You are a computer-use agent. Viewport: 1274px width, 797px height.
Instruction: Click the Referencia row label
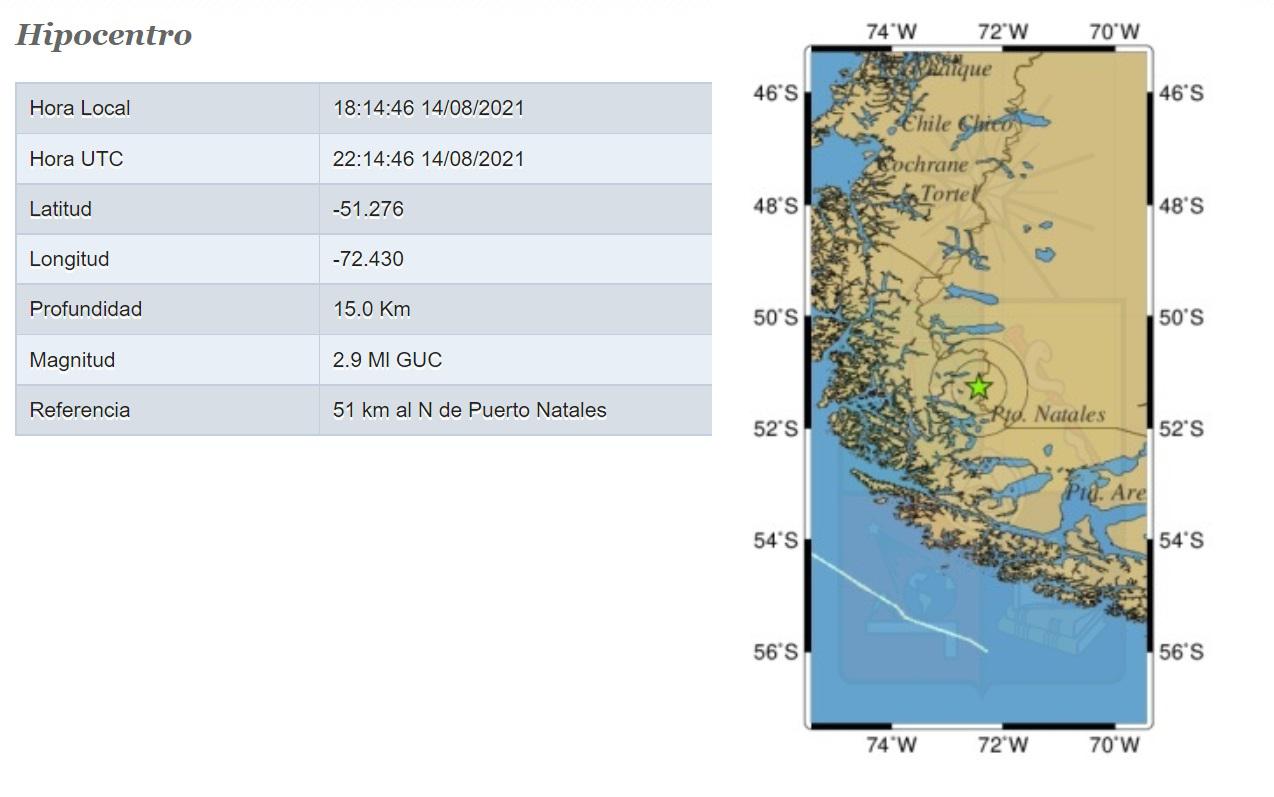click(x=80, y=410)
